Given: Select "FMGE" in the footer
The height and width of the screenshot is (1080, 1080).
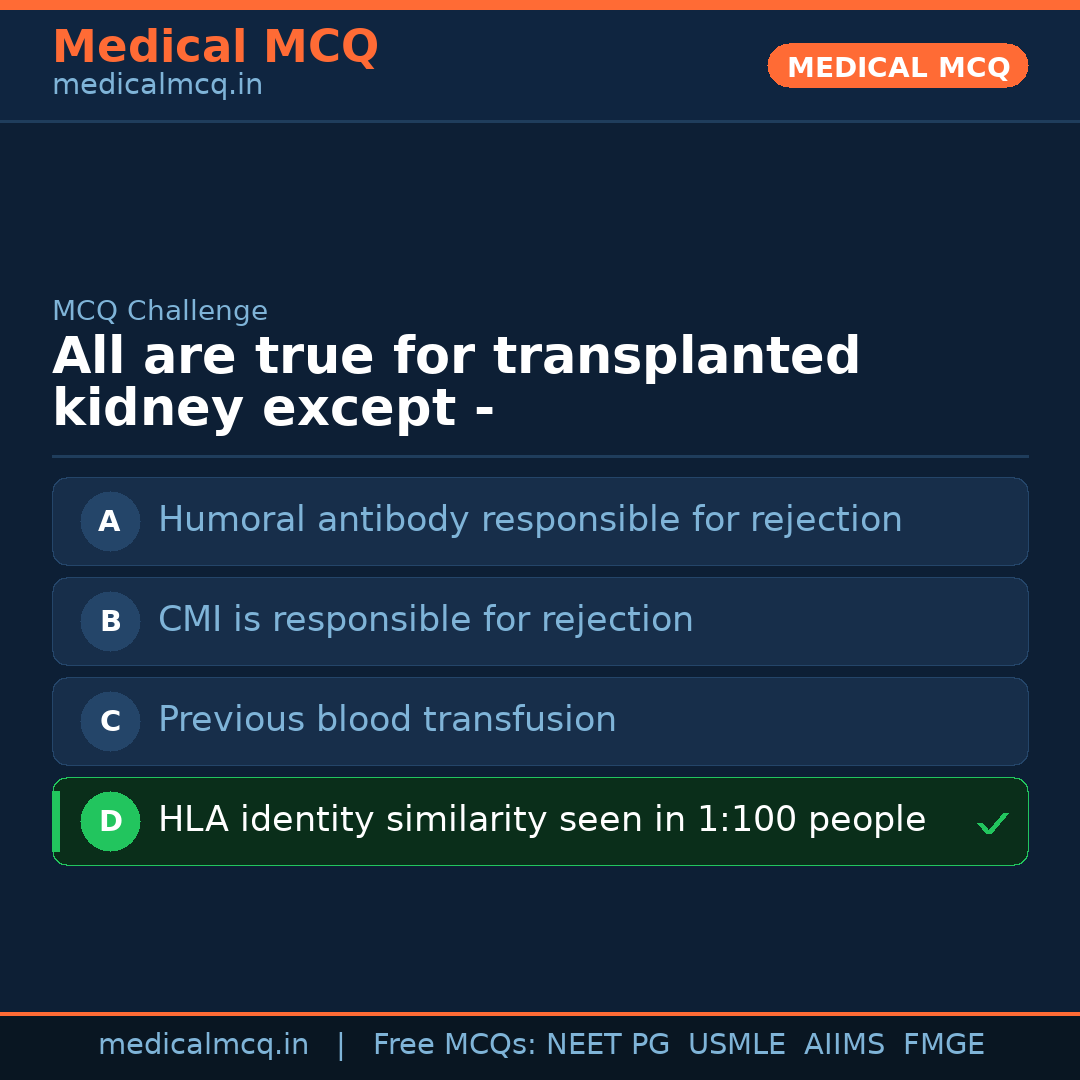Looking at the screenshot, I should click(x=943, y=1045).
